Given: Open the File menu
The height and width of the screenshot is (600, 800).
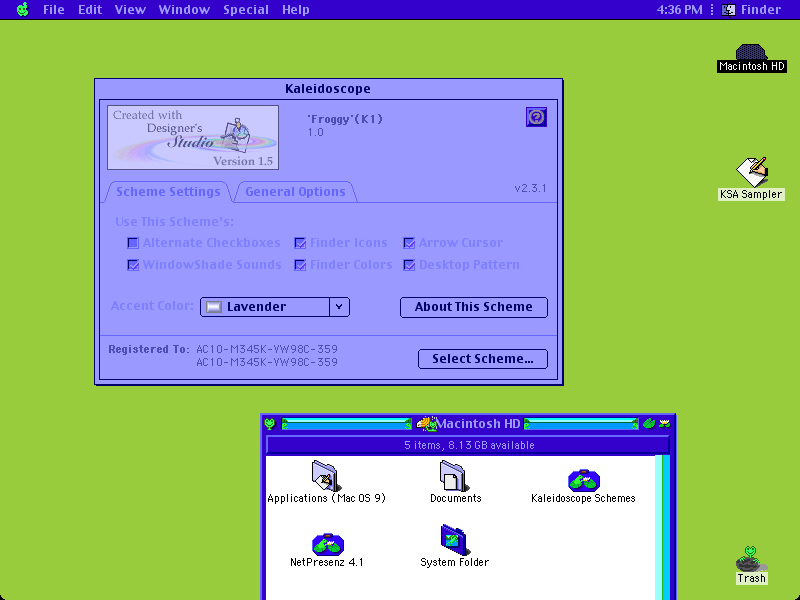Looking at the screenshot, I should (x=54, y=9).
